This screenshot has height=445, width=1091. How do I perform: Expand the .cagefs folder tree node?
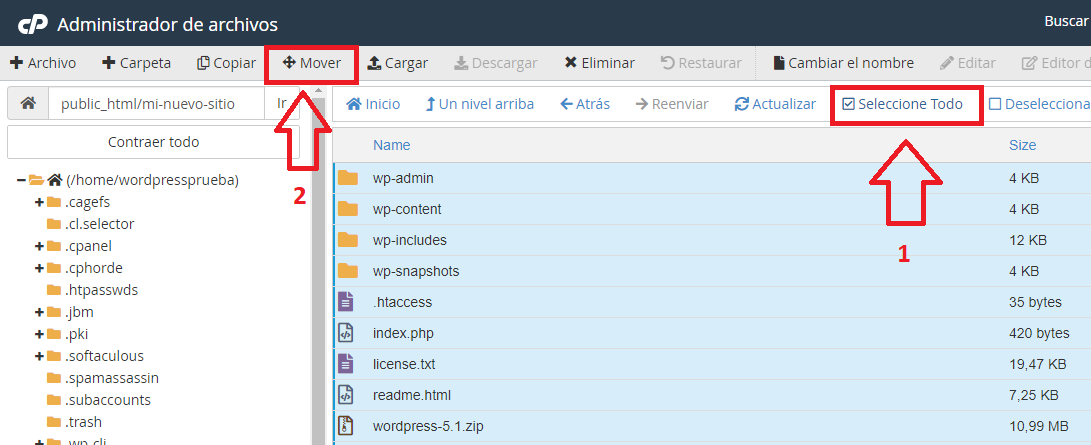click(40, 203)
